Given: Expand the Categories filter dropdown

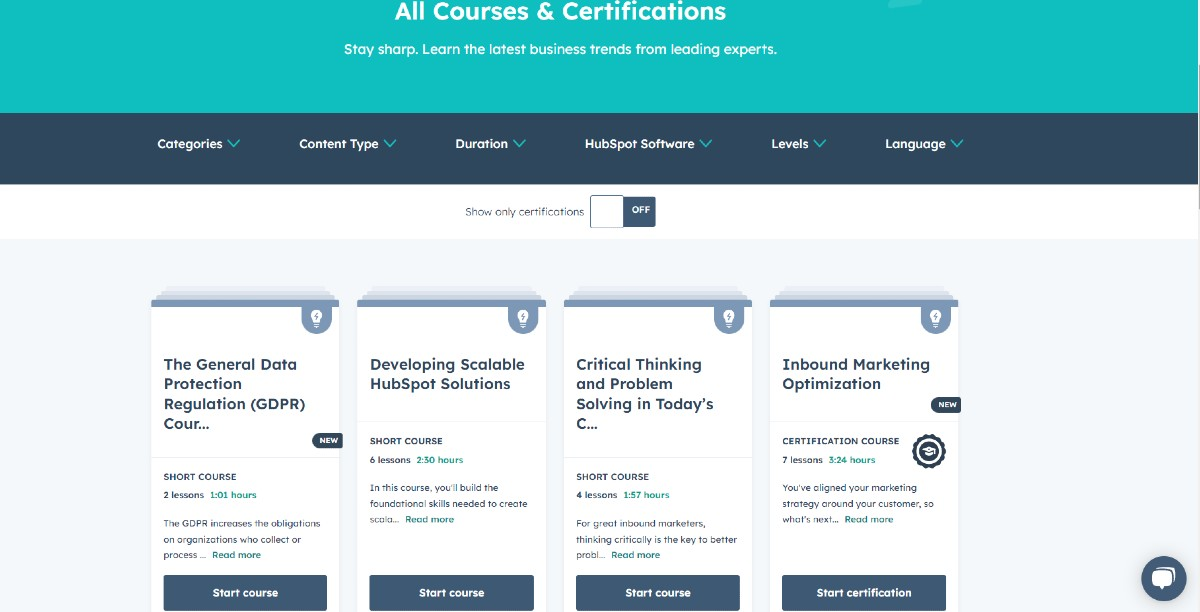Looking at the screenshot, I should click(198, 144).
